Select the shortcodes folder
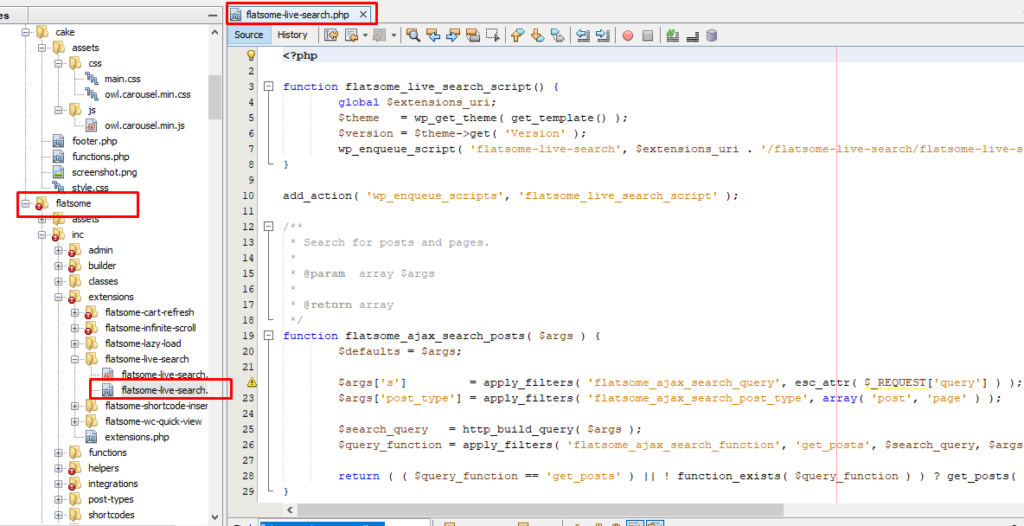The image size is (1024, 526). (111, 515)
